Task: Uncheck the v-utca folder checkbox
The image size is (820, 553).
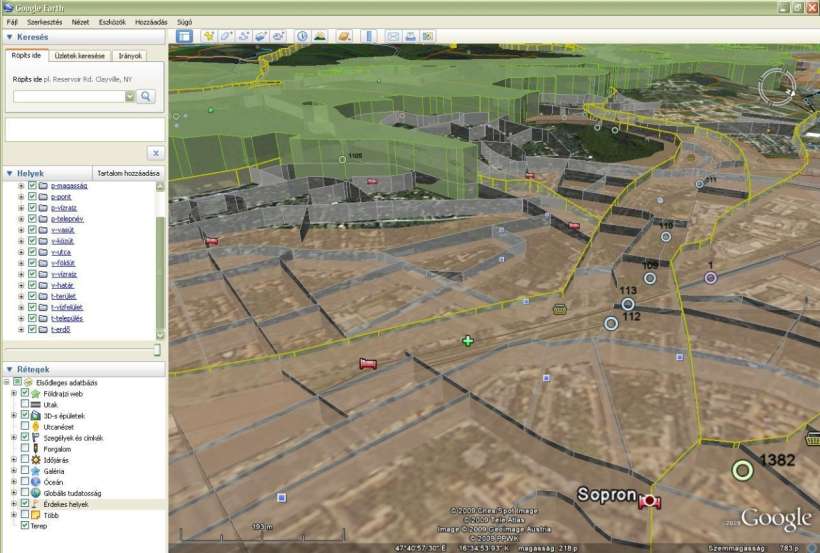Action: pos(32,252)
